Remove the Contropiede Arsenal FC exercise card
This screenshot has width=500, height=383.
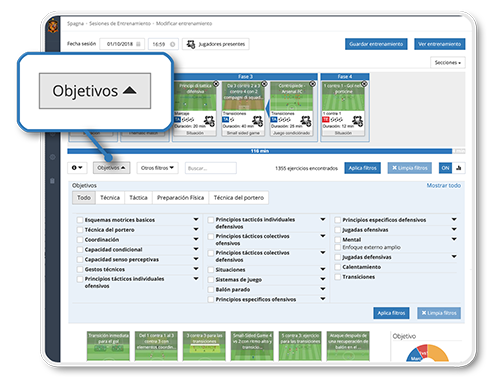coord(312,84)
